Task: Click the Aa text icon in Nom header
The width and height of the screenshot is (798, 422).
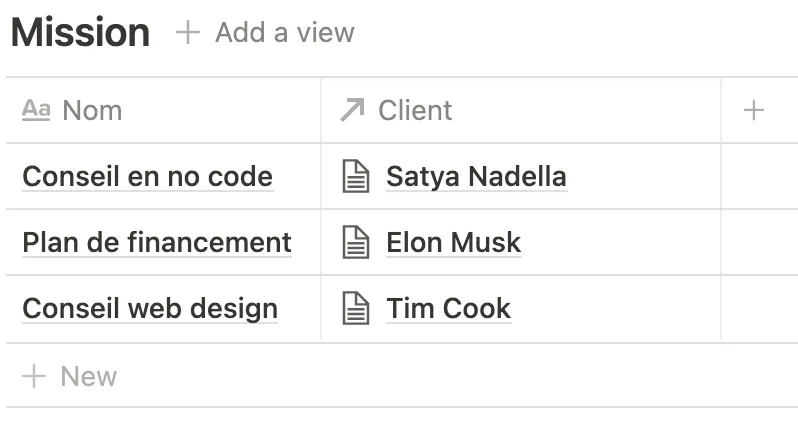Action: click(36, 110)
